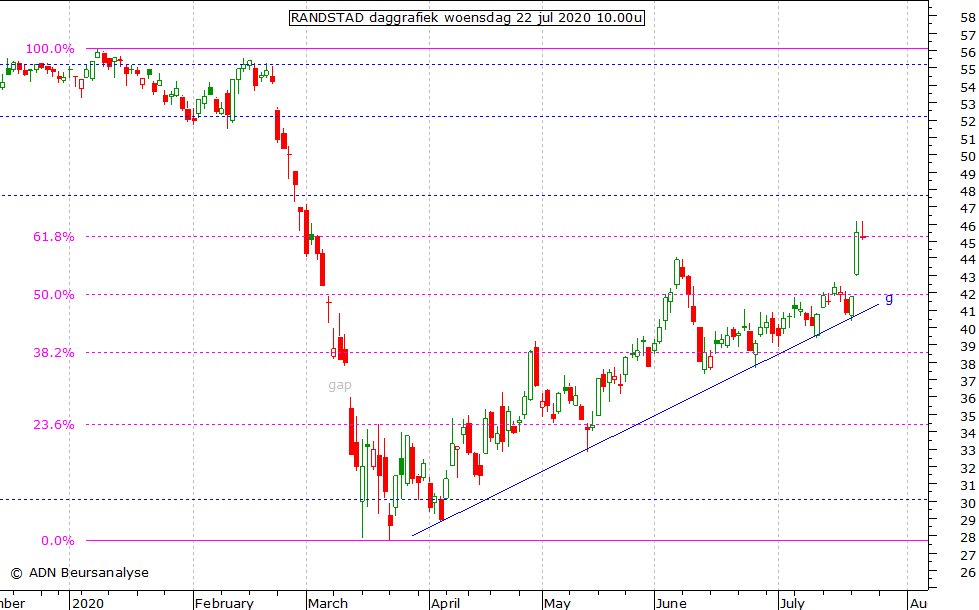Screen dimensions: 979x610
Task: Click price 26 on the right axis
Action: coord(968,573)
